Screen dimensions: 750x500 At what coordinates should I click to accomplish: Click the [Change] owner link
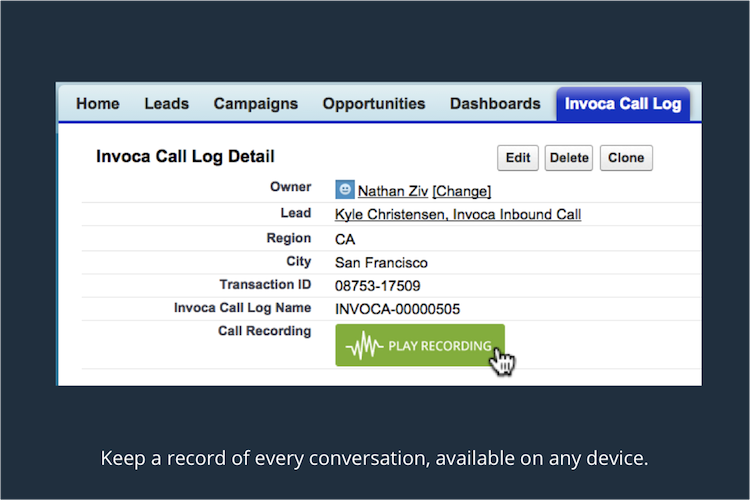point(462,191)
